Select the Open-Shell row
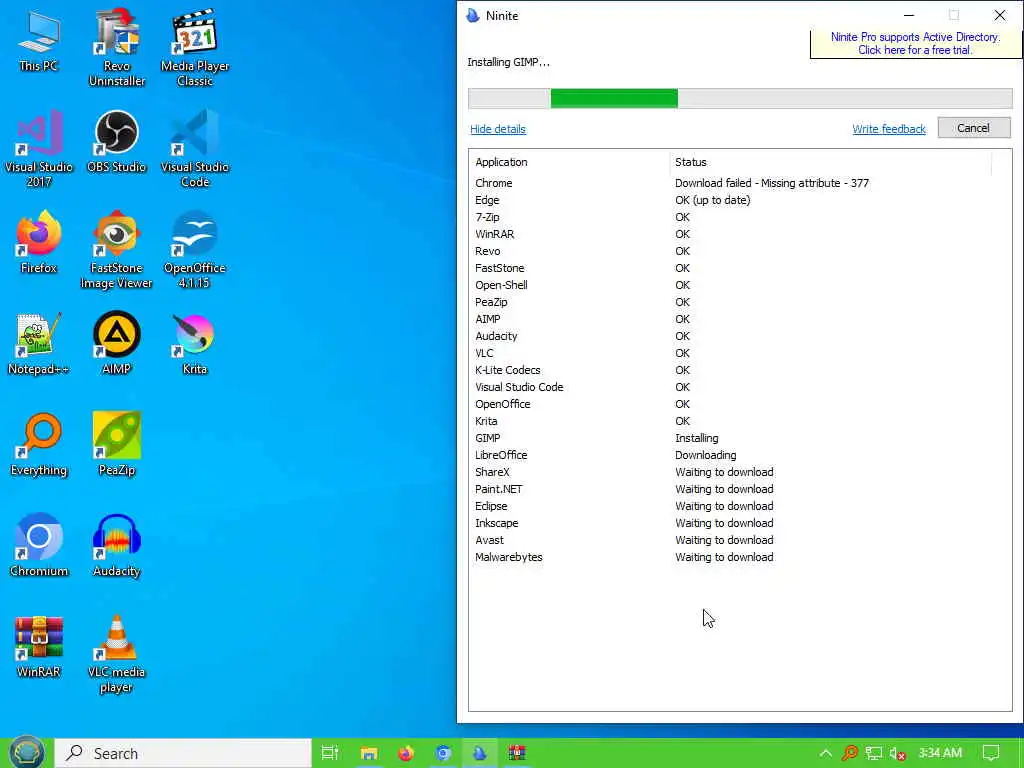 (740, 285)
